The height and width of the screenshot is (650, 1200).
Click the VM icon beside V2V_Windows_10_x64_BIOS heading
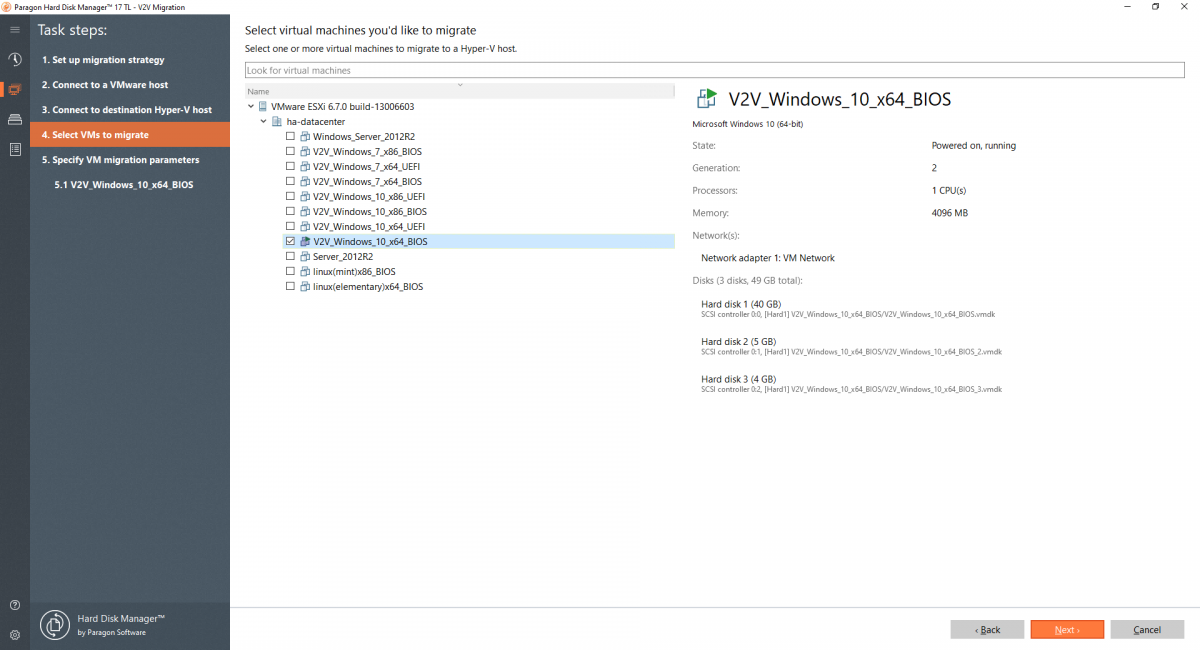[x=708, y=99]
